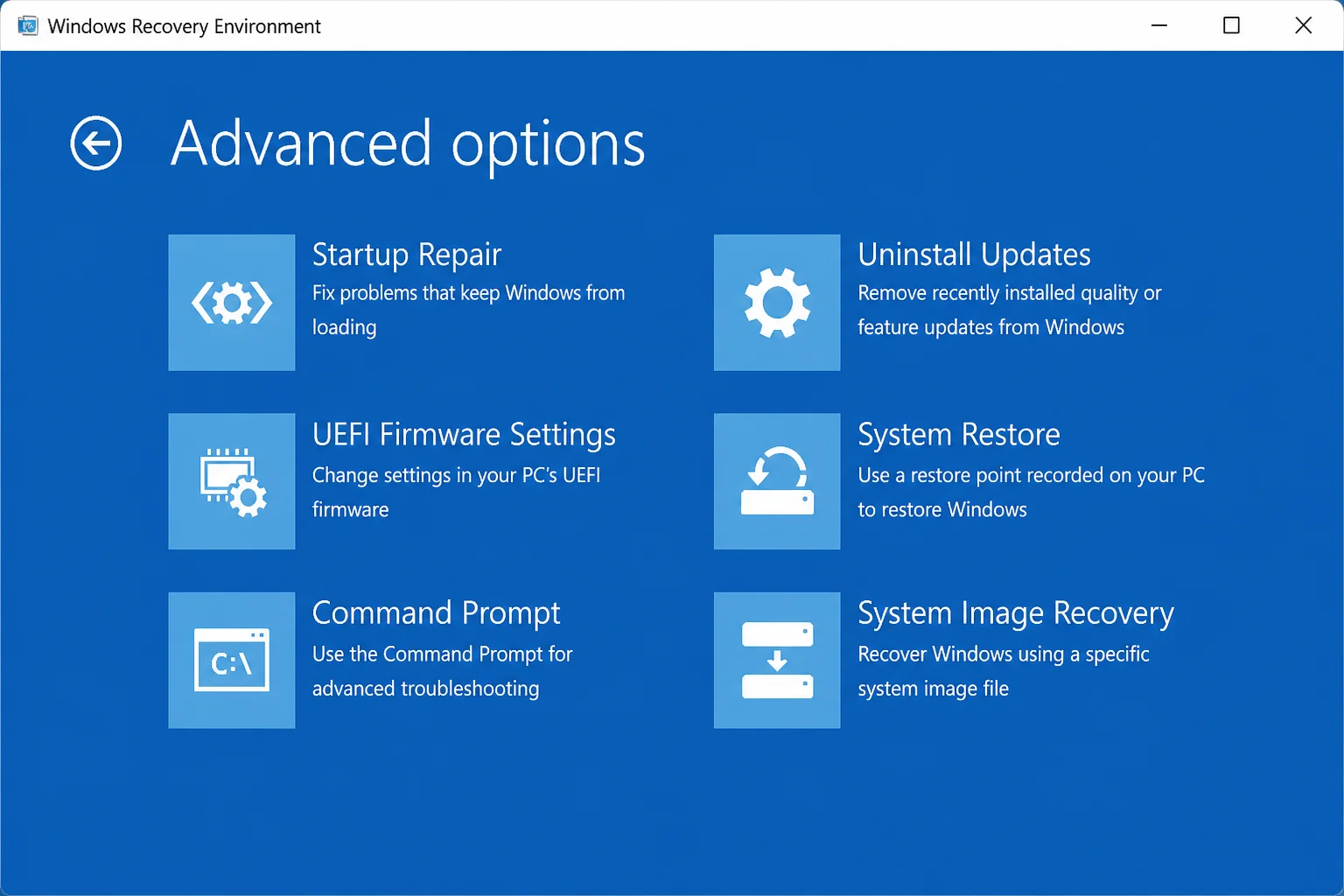
Task: Minimize the Windows Recovery Environment window
Action: click(x=1159, y=25)
